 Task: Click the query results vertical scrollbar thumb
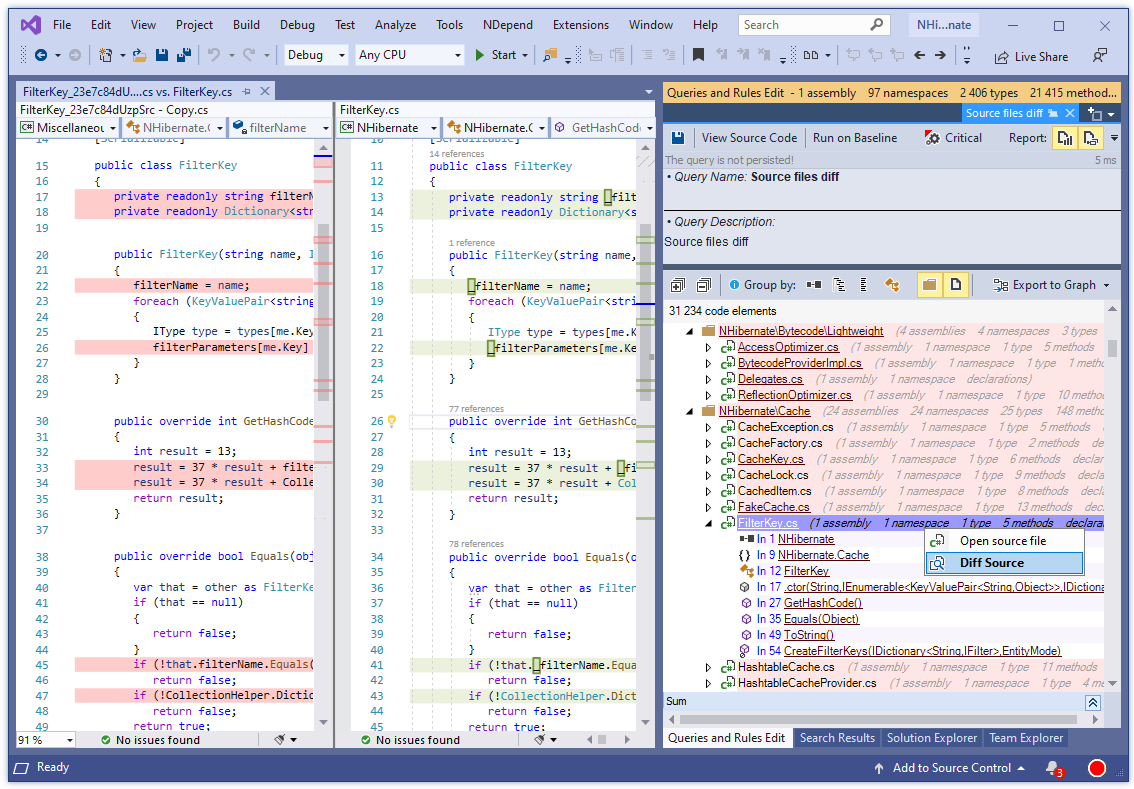click(x=1112, y=348)
